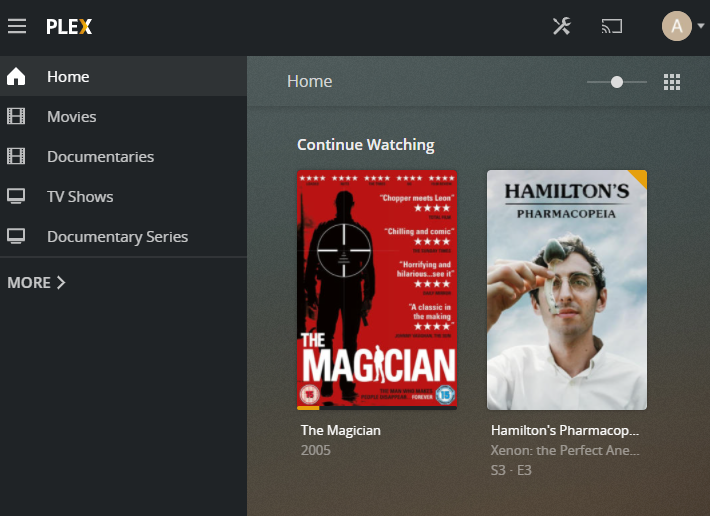
Task: Click the TV Shows monitor icon
Action: (16, 196)
